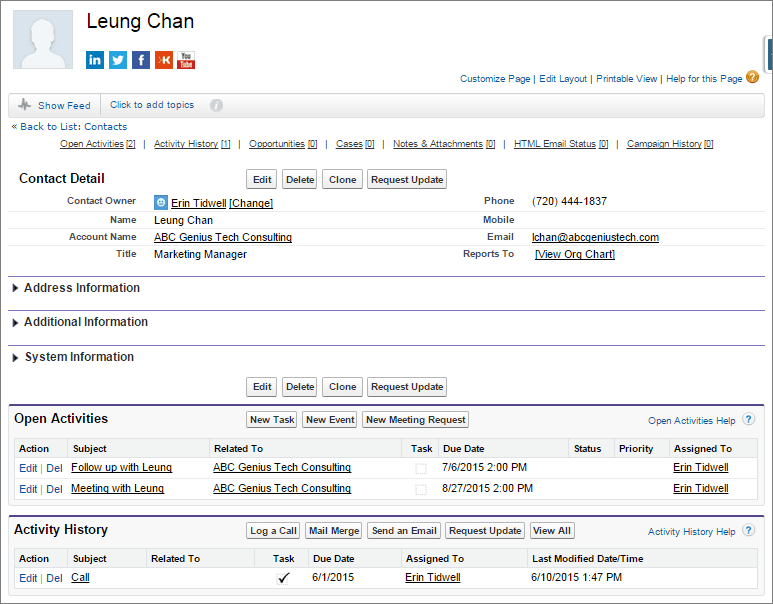Click the info icon beside topics
This screenshot has height=604, width=773.
coord(216,105)
